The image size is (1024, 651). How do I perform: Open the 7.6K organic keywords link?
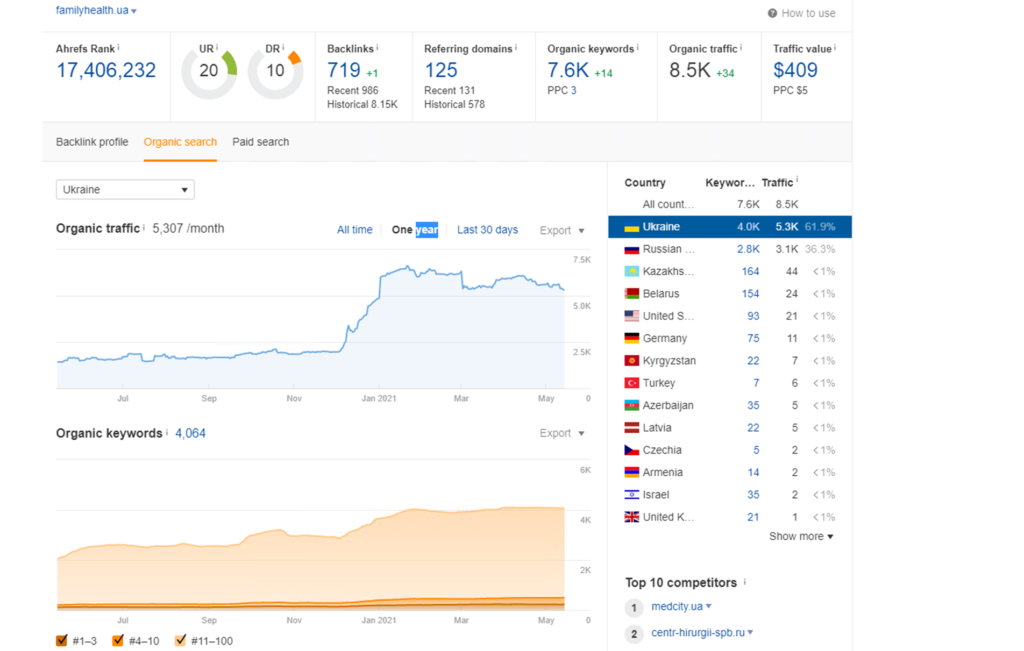[568, 70]
